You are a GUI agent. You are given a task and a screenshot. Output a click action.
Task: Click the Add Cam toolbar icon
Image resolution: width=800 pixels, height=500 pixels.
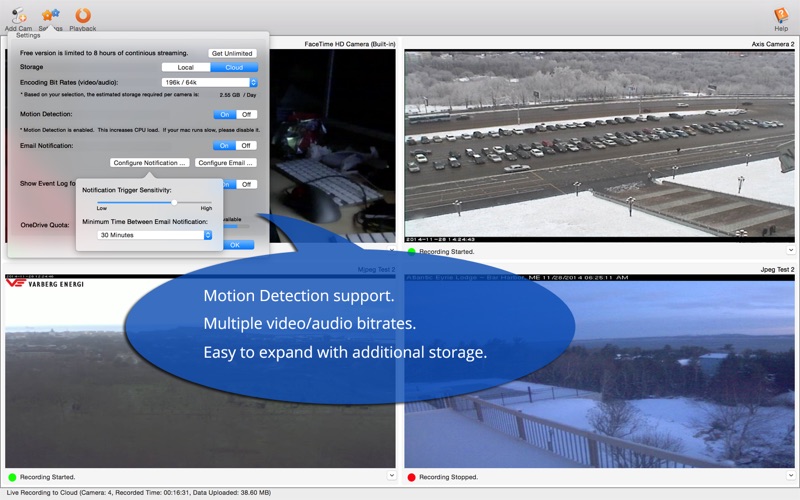click(19, 18)
